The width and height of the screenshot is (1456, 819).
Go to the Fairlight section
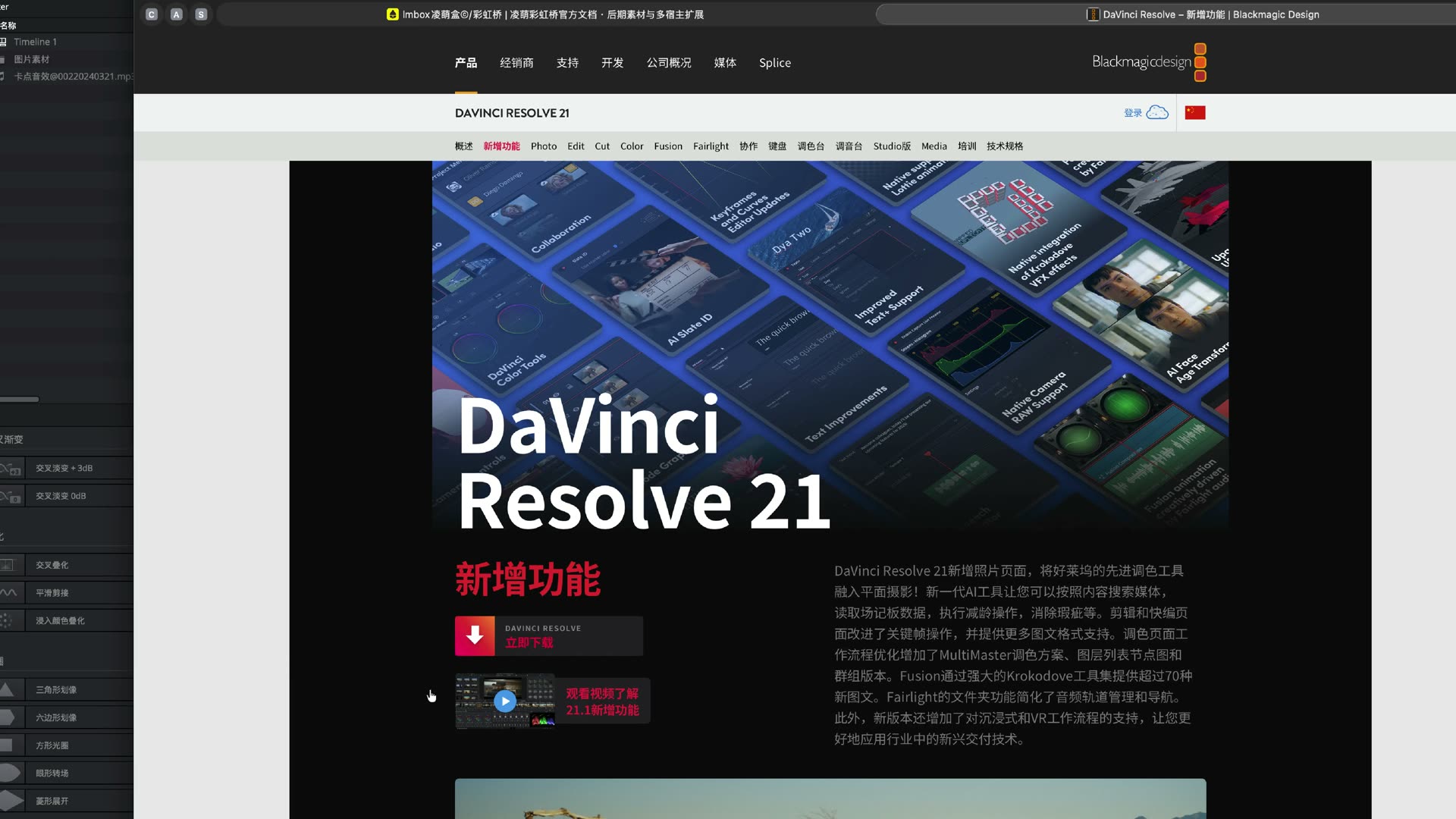tap(711, 146)
